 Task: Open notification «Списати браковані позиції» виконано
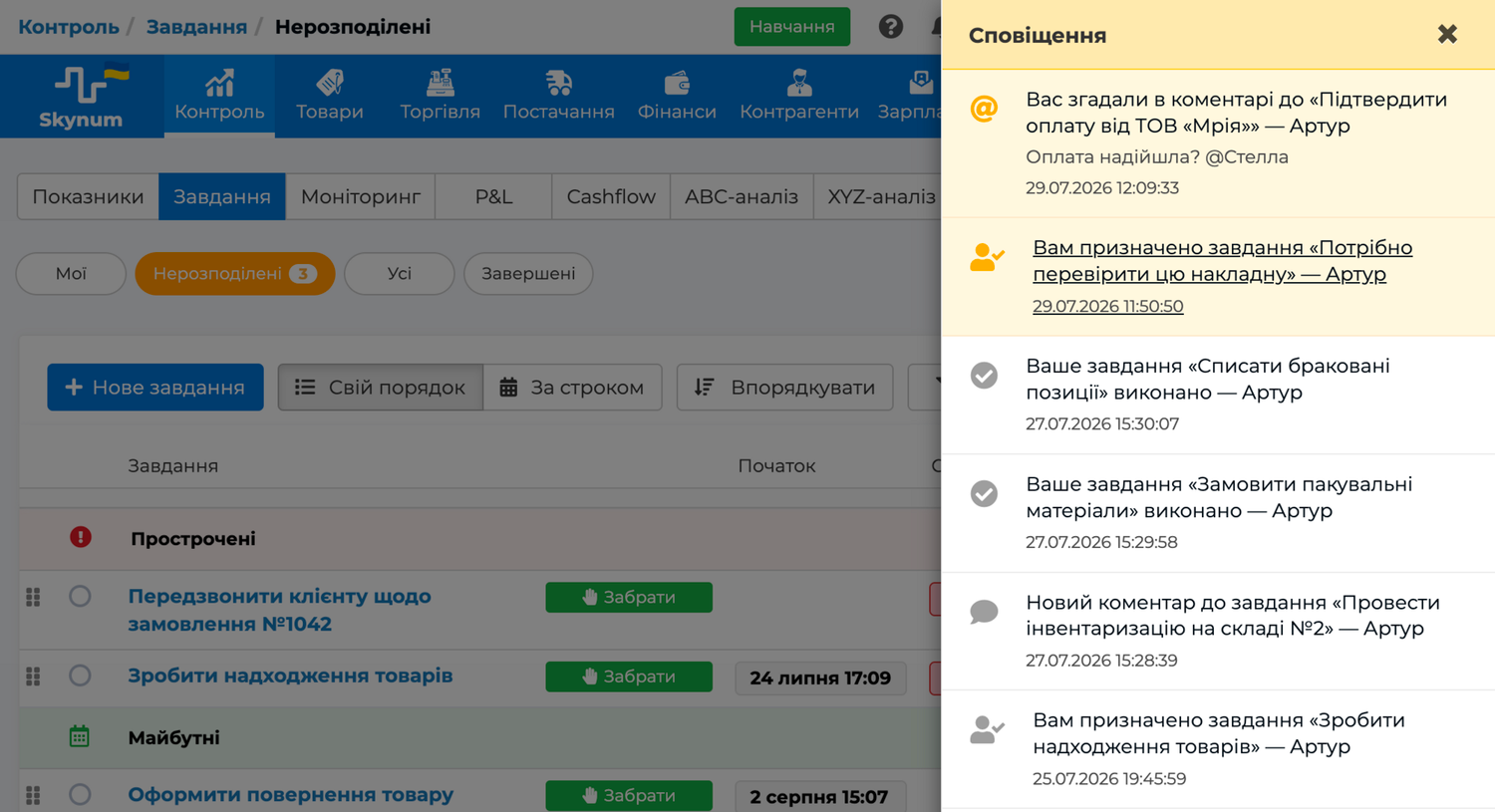point(1218,395)
